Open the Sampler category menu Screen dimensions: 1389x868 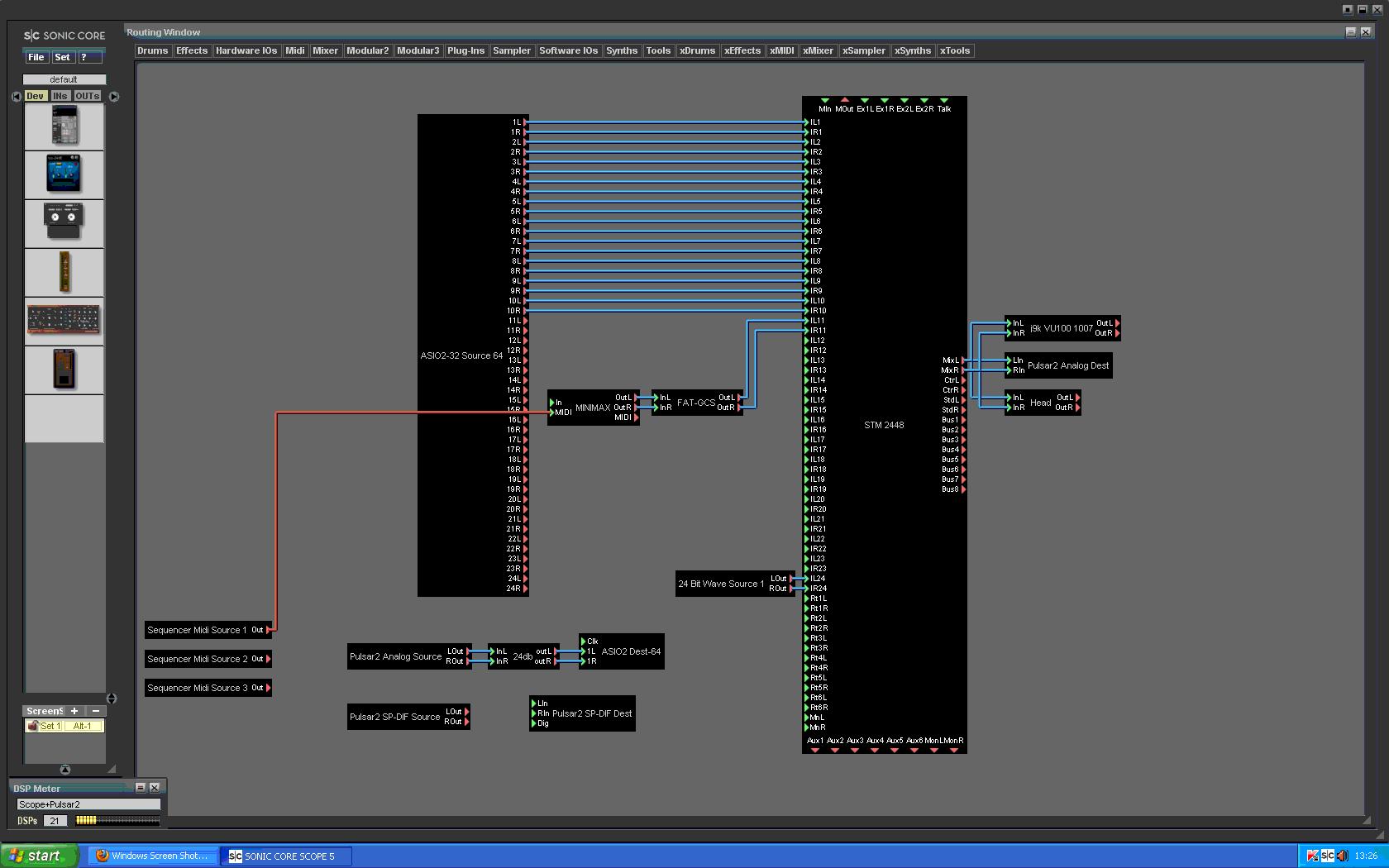(x=512, y=50)
